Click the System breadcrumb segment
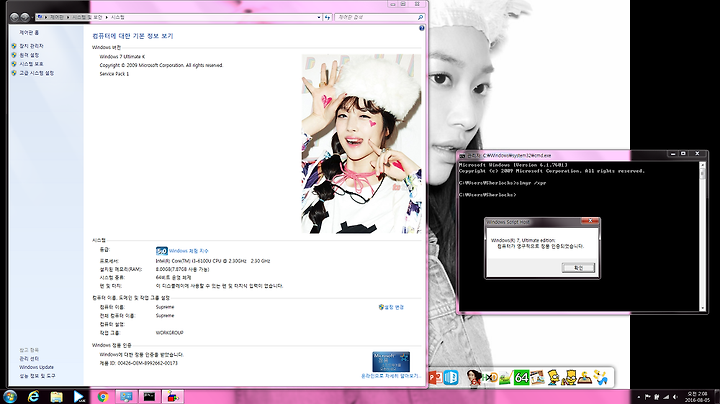This screenshot has width=720, height=404. point(118,17)
